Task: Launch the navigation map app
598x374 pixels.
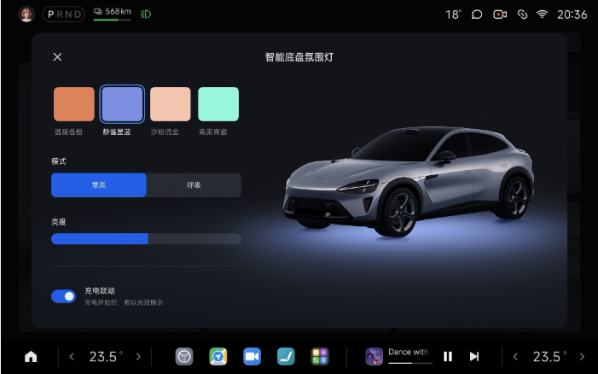Action: (218, 357)
